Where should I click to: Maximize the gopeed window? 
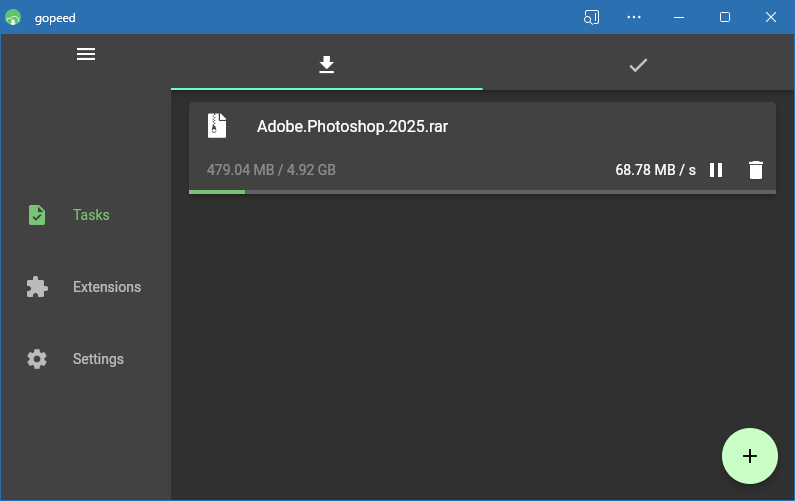coord(725,17)
